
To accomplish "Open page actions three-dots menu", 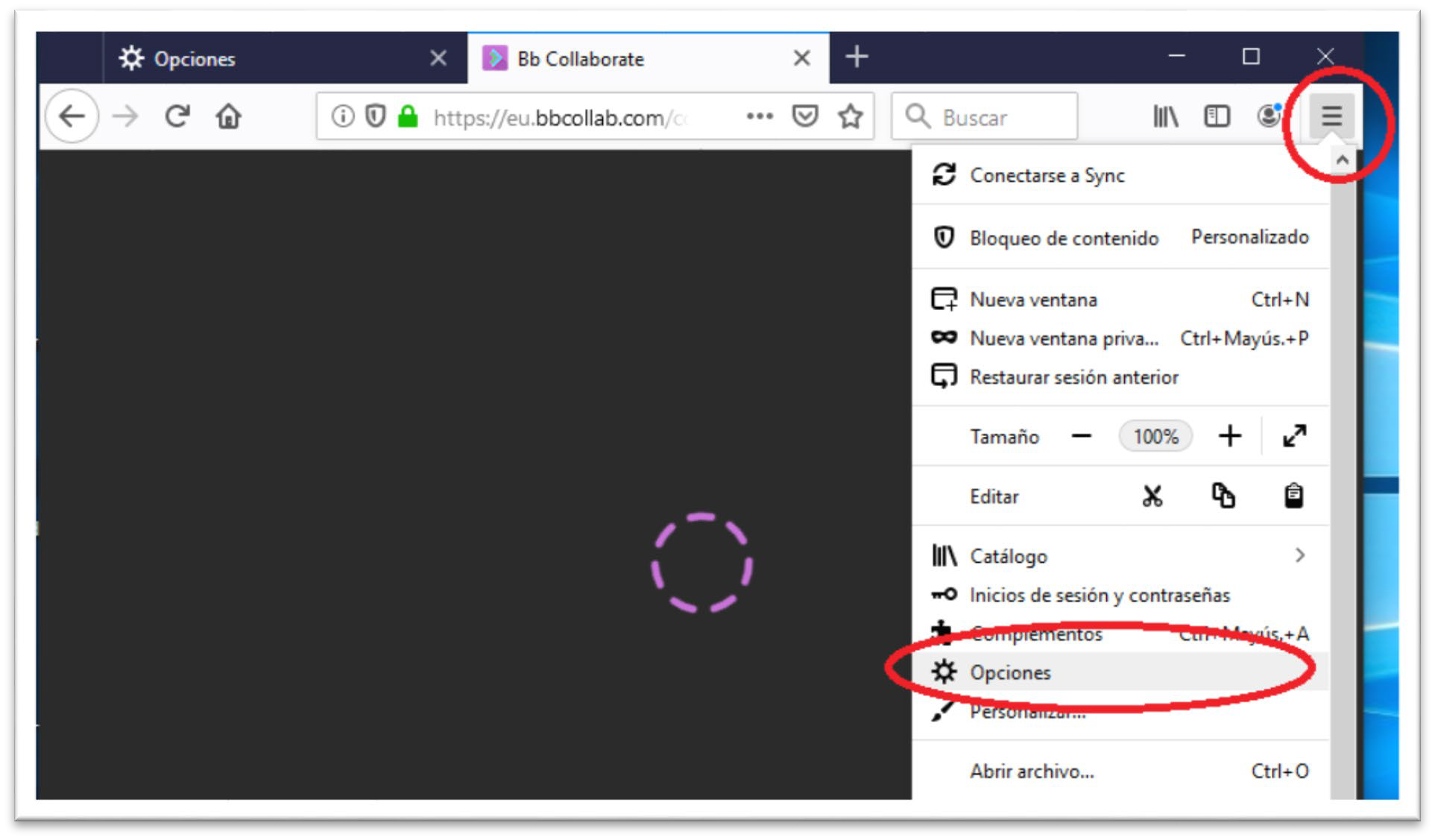I will tap(759, 116).
